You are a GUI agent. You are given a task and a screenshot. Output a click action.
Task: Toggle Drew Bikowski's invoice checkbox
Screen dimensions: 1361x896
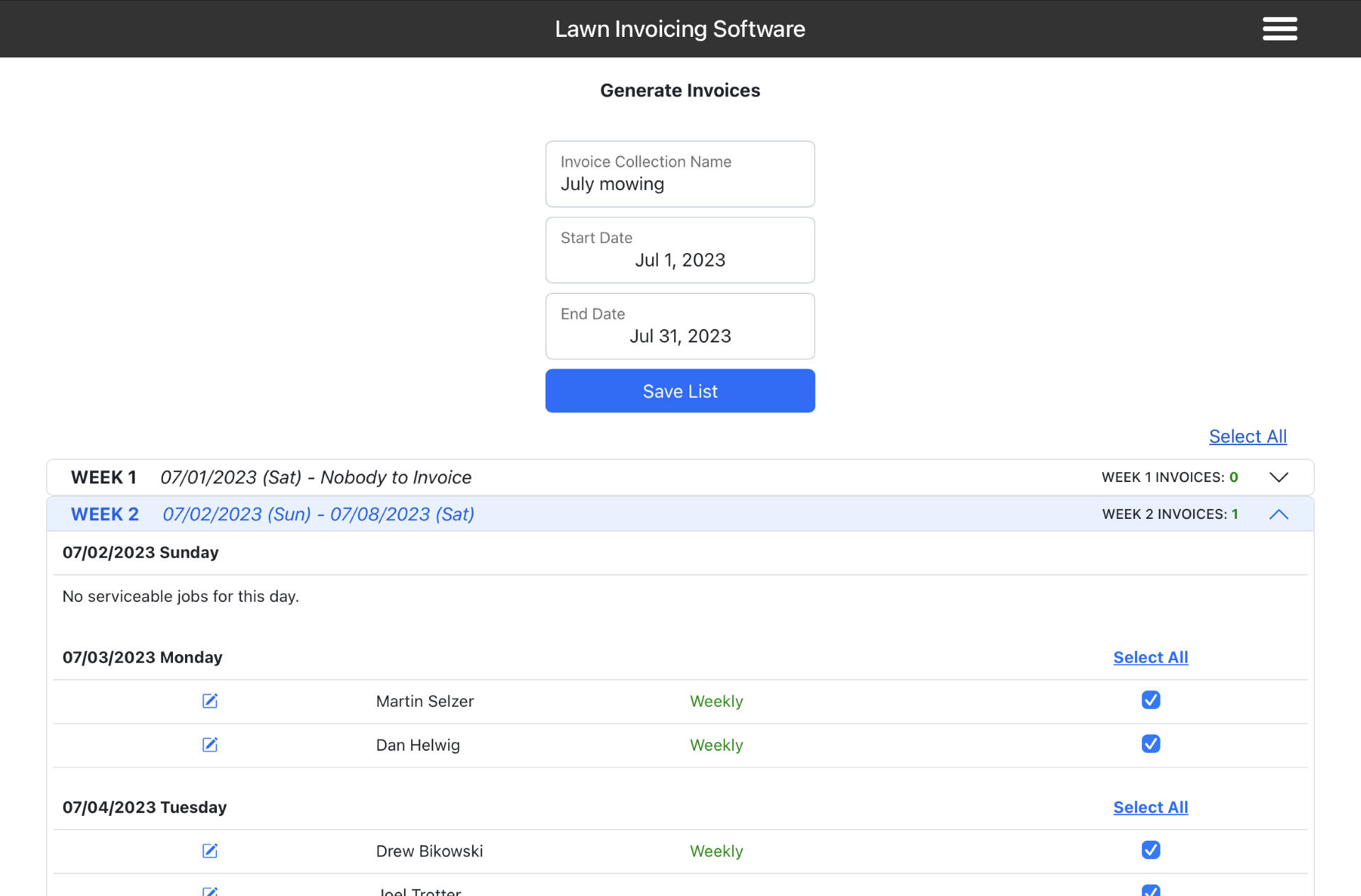pos(1150,850)
